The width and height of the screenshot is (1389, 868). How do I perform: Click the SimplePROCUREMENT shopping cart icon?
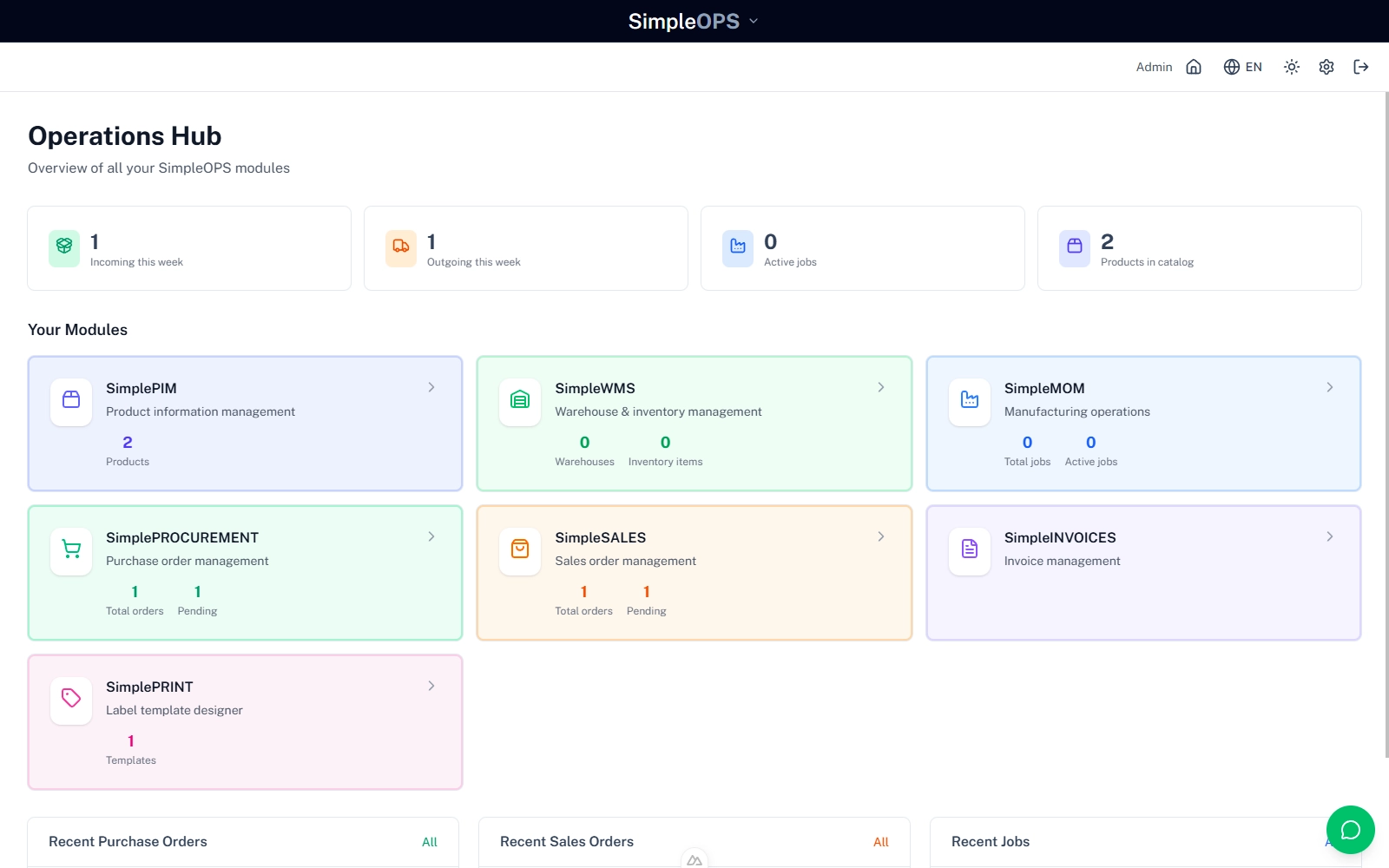click(x=70, y=550)
